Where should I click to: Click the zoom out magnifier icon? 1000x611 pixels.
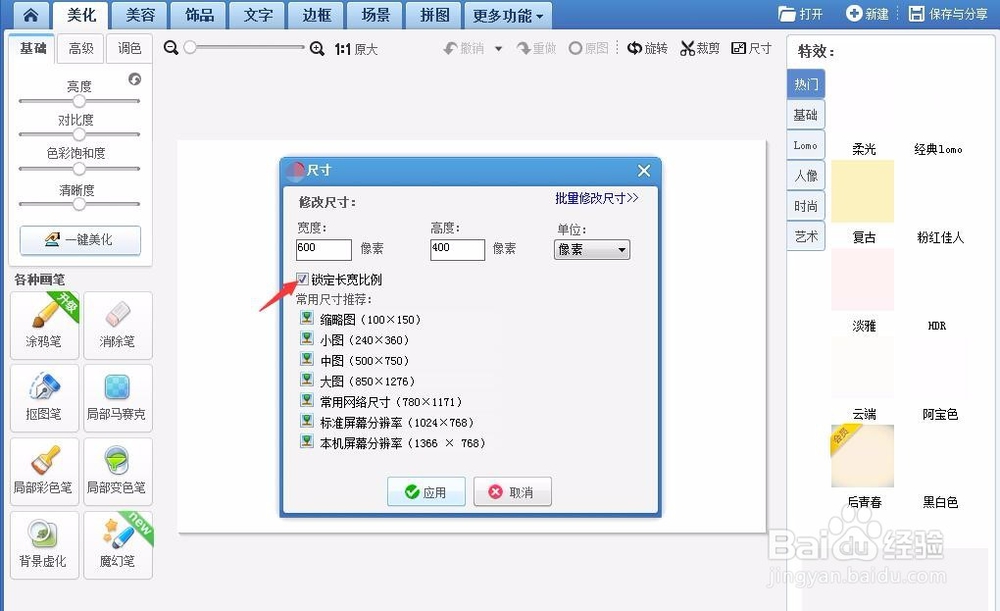(x=170, y=48)
